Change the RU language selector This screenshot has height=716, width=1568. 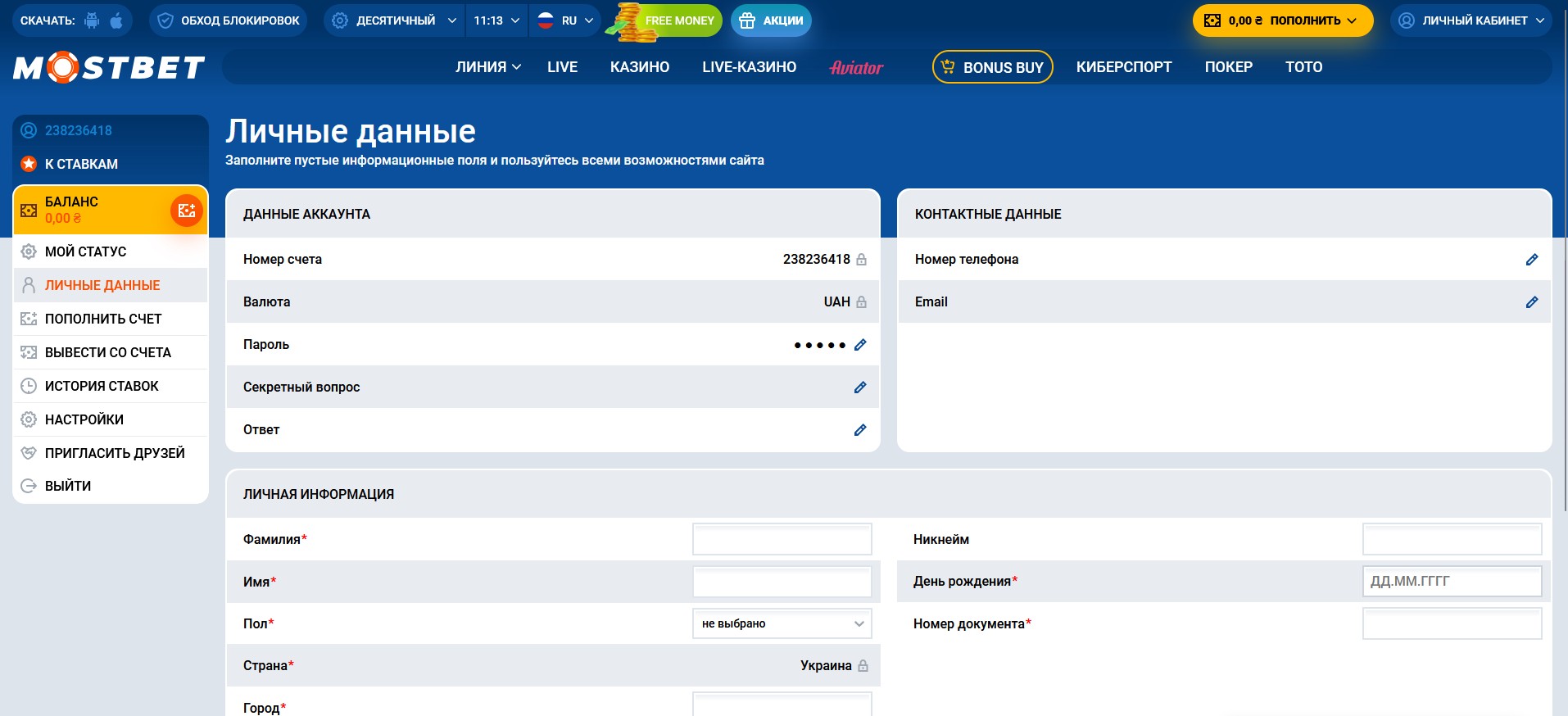click(x=565, y=20)
